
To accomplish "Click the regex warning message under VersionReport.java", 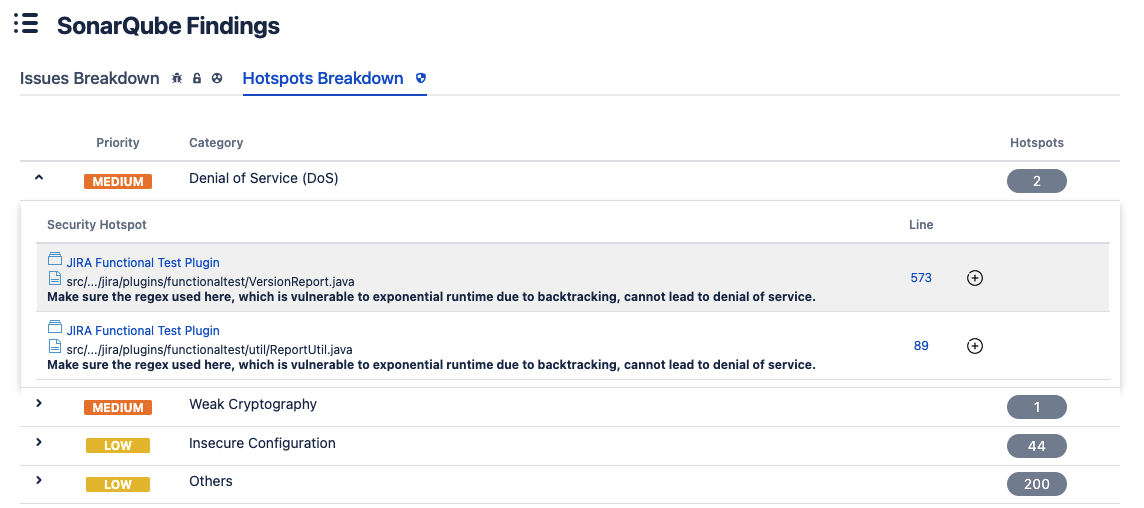I will click(431, 296).
